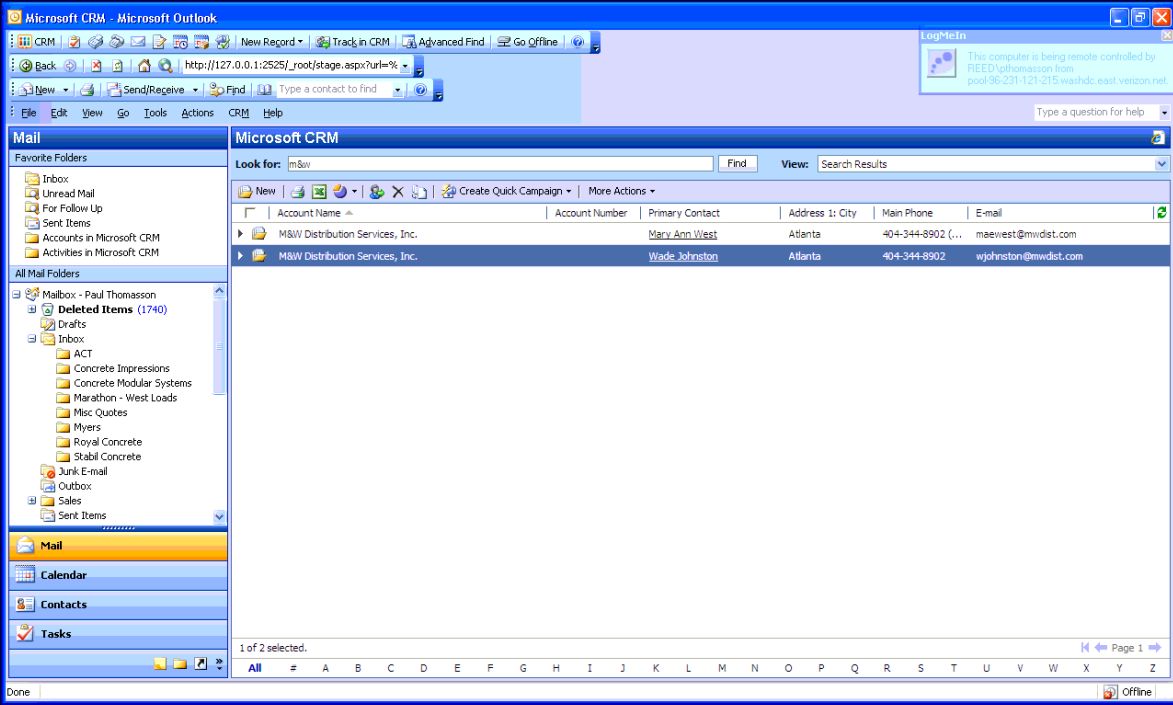1173x705 pixels.
Task: Switch to Calendar pane
Action: 118,575
